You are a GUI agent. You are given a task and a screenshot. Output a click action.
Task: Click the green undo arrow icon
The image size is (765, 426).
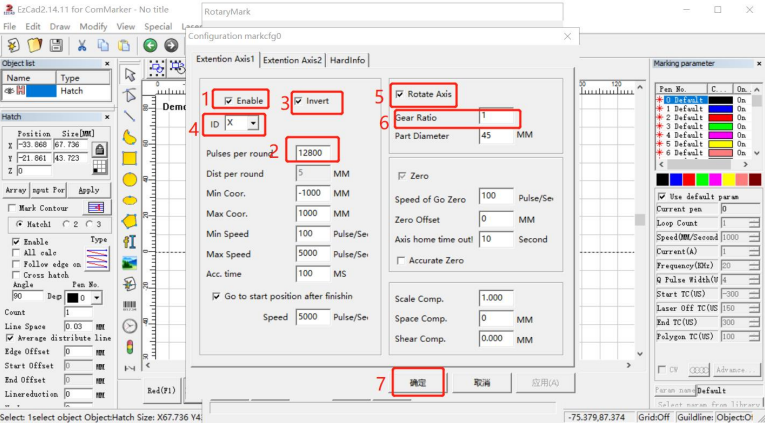148,45
